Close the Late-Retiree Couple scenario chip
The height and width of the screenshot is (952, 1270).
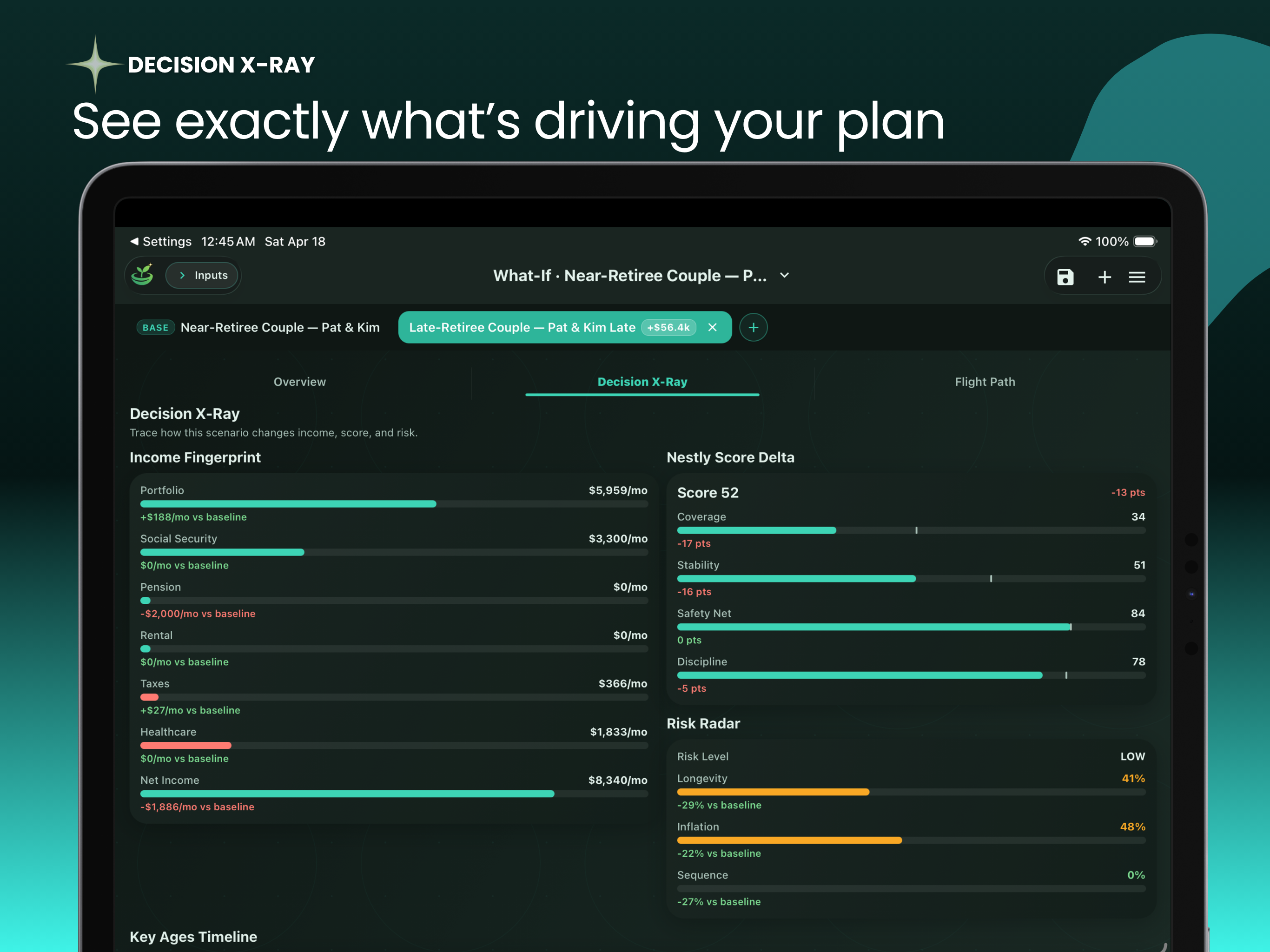712,327
